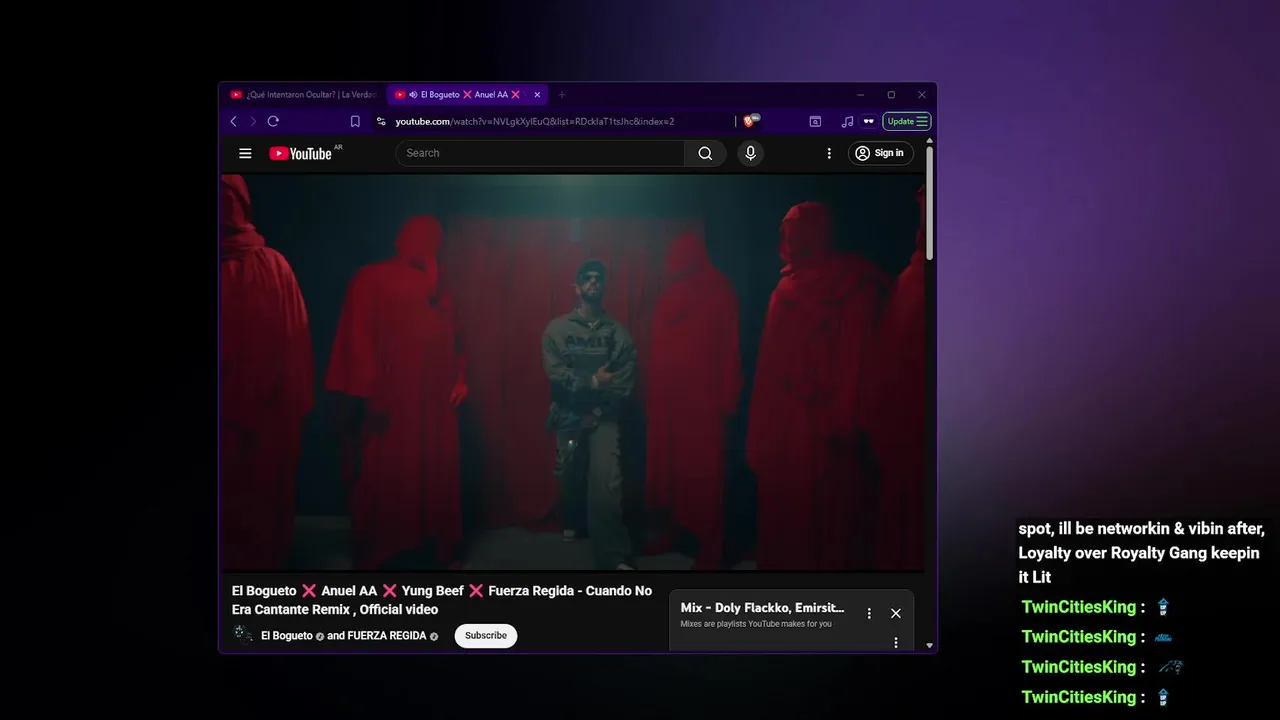1280x720 pixels.
Task: Maximize the browser window
Action: pos(891,95)
